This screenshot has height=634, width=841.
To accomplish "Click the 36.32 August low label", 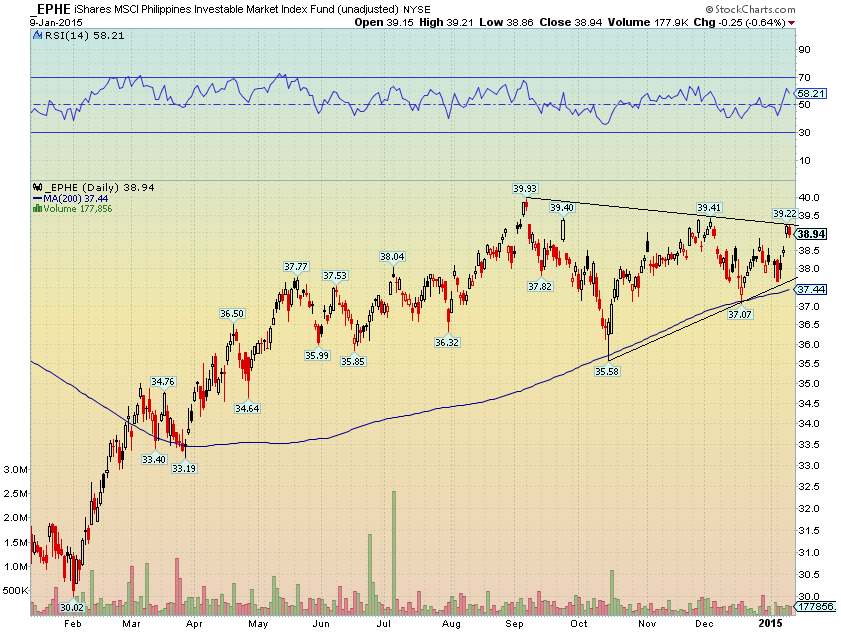I will point(447,342).
